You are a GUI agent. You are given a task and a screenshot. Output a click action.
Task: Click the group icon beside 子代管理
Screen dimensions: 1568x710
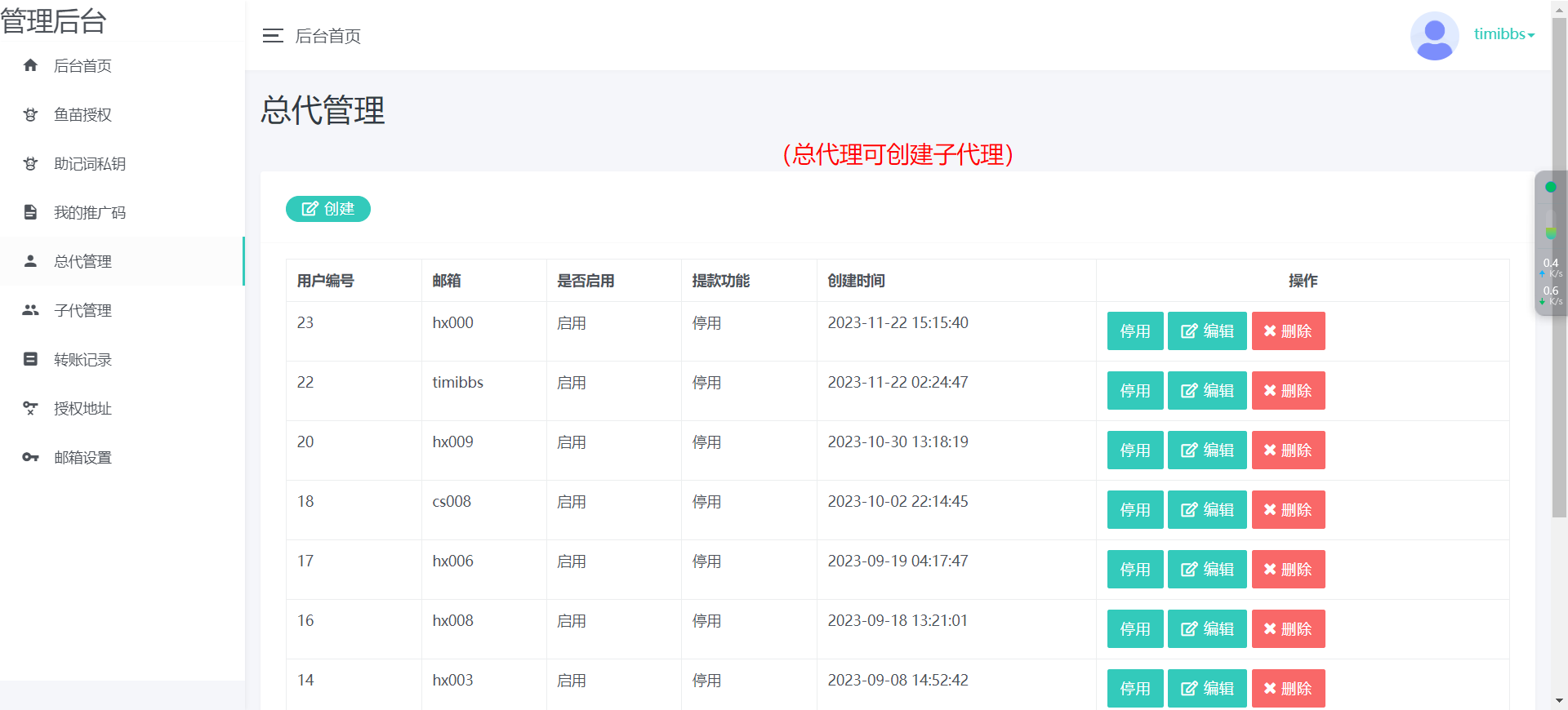[x=30, y=310]
